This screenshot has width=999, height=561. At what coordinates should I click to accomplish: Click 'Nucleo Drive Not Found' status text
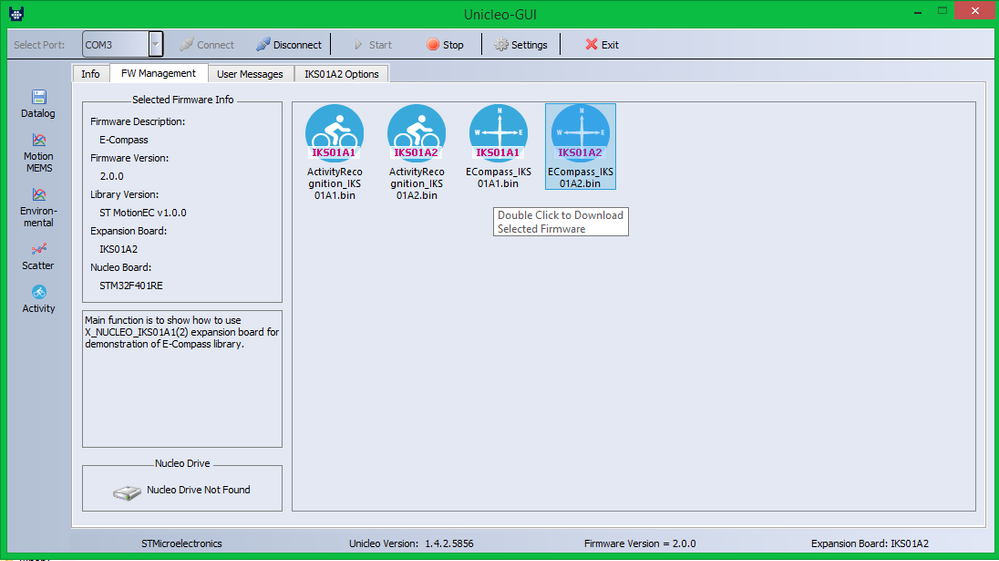coord(198,490)
